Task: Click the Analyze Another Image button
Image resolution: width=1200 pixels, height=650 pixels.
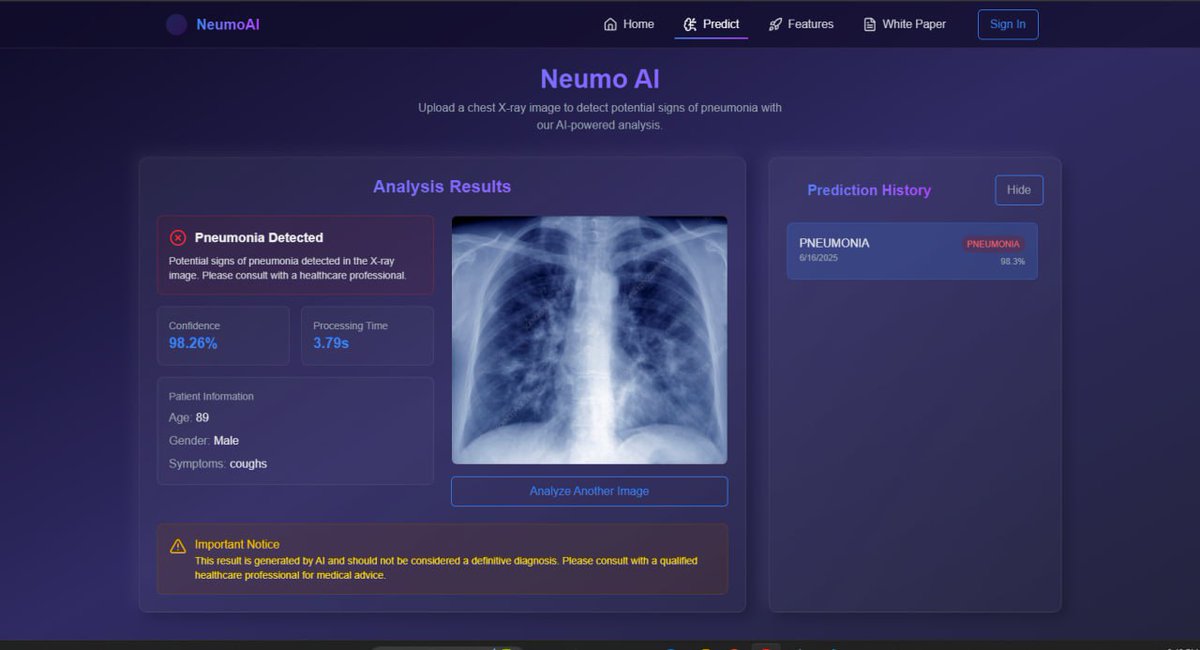Action: pyautogui.click(x=589, y=491)
